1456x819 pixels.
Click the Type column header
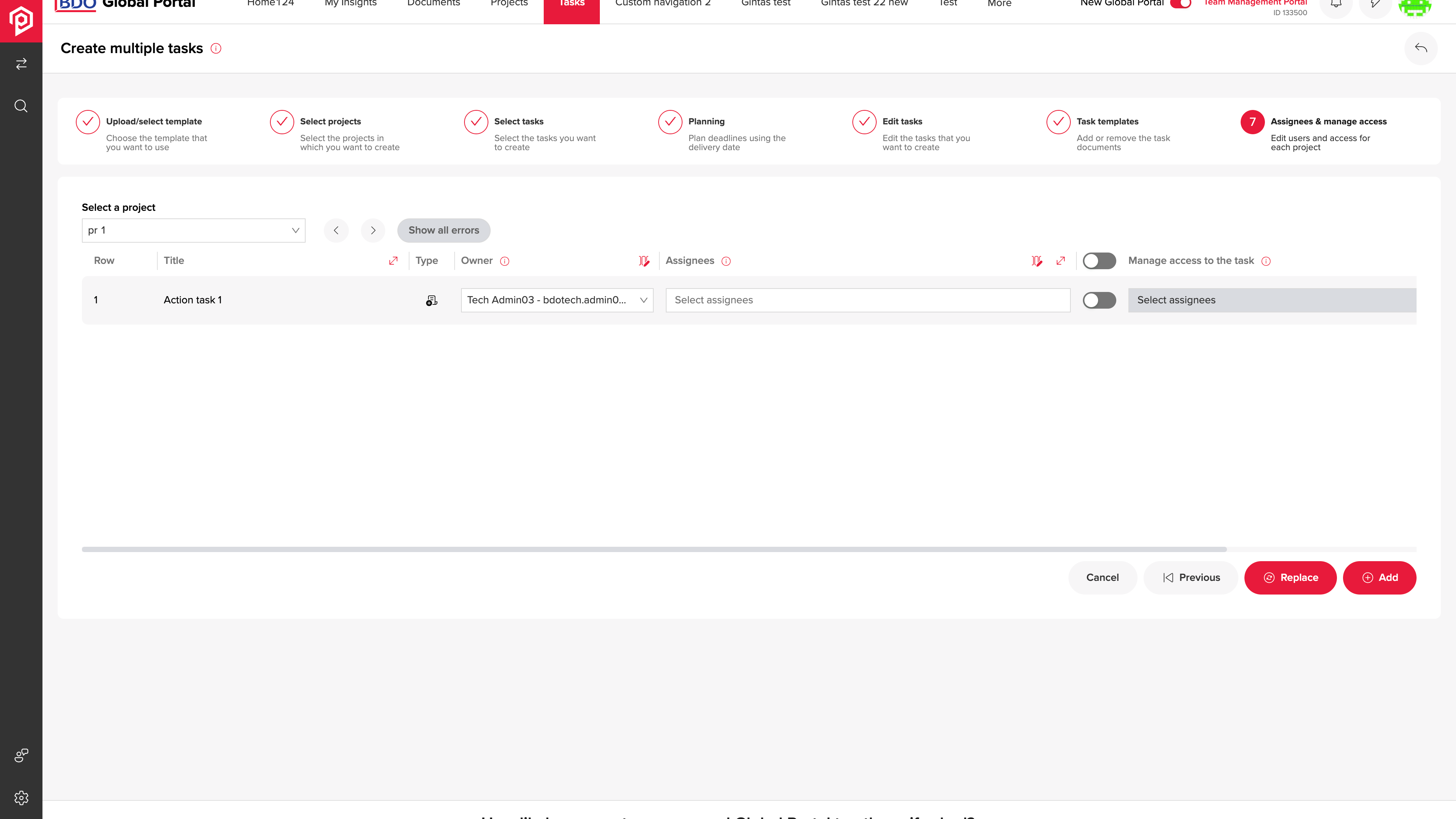tap(427, 260)
